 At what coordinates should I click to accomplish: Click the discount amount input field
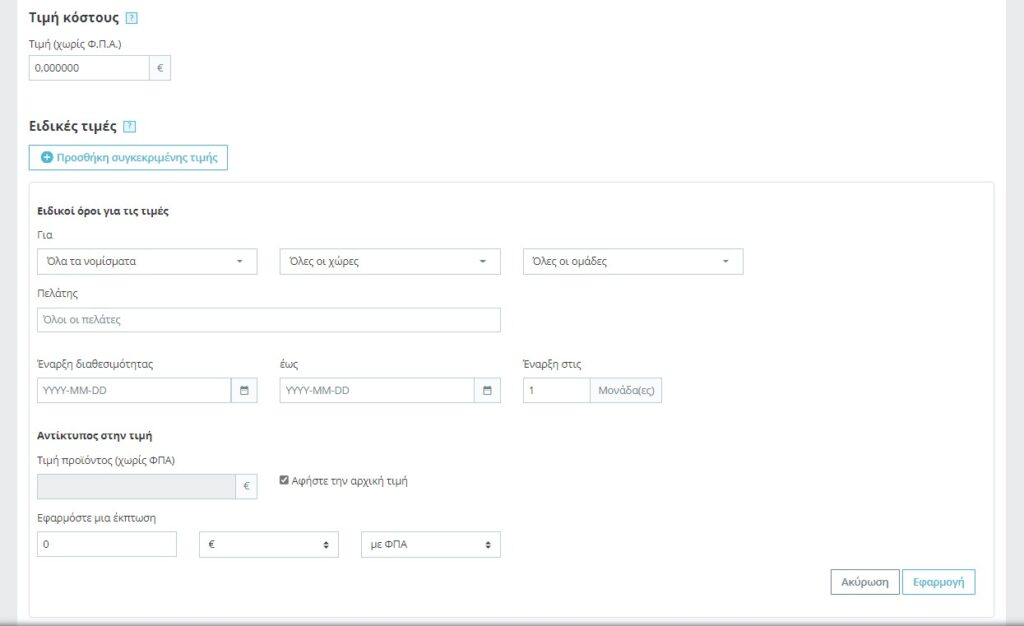click(106, 544)
